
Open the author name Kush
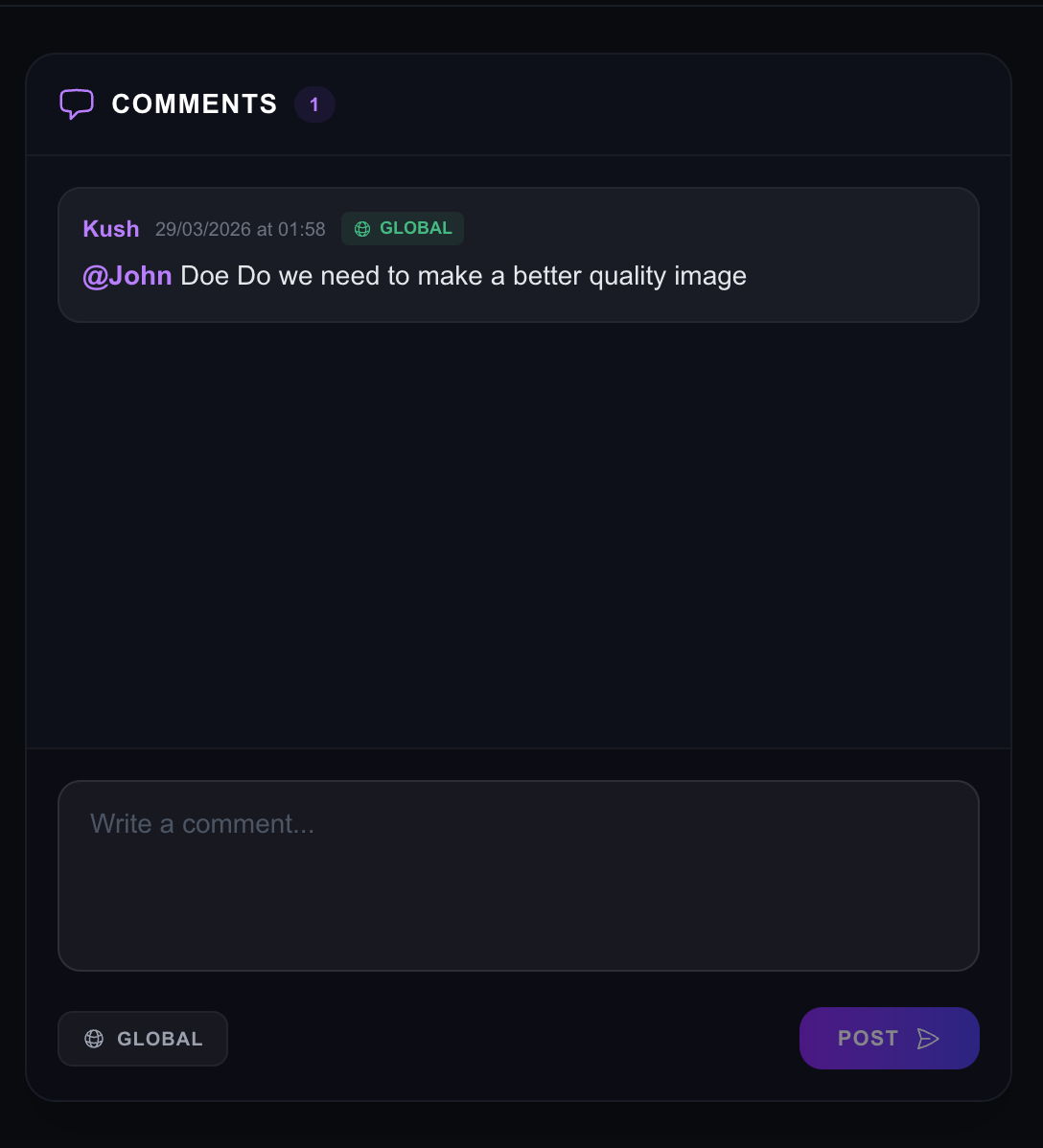tap(111, 229)
